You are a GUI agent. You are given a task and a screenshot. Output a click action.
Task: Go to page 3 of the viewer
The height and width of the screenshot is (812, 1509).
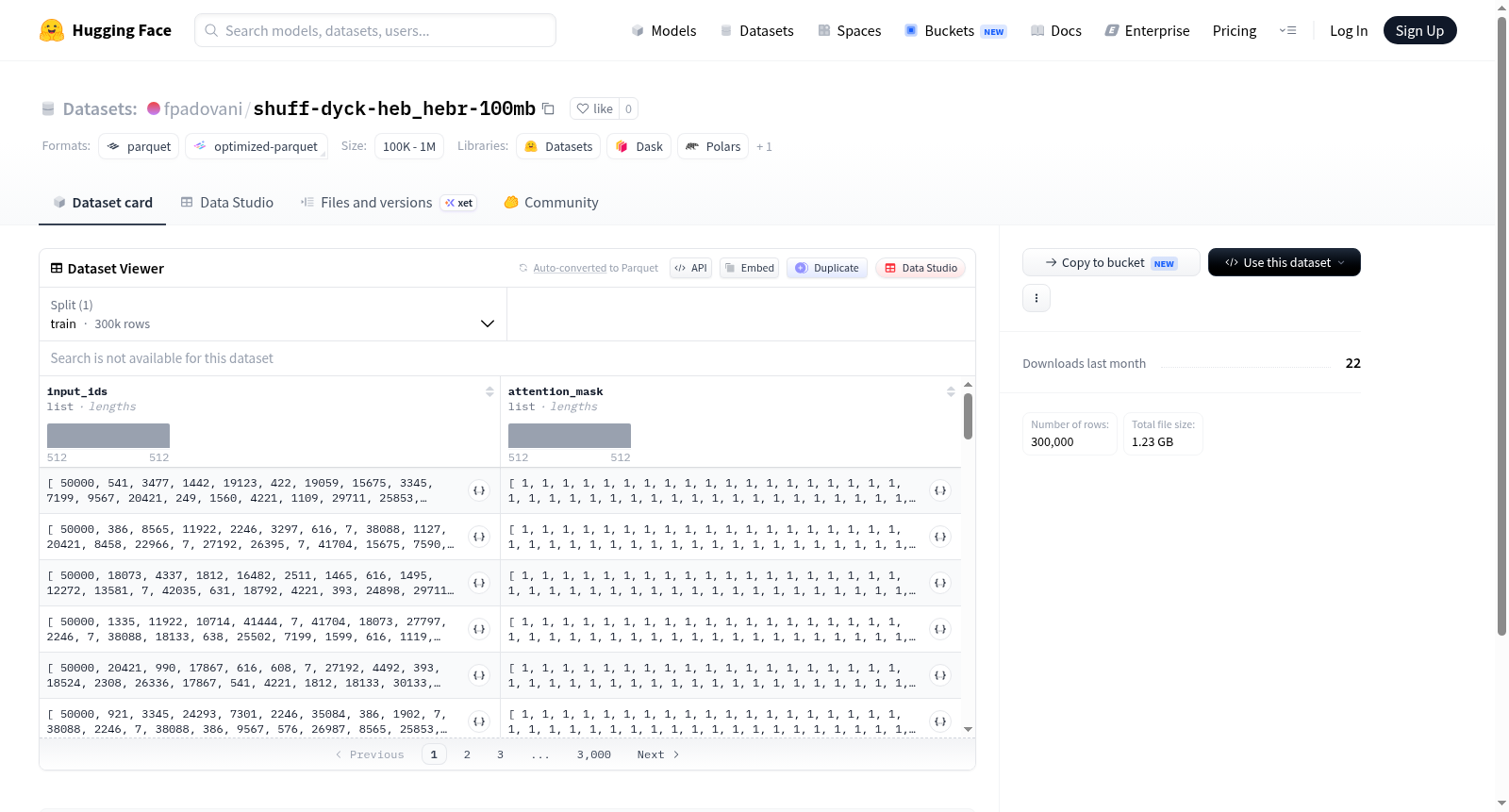(500, 754)
